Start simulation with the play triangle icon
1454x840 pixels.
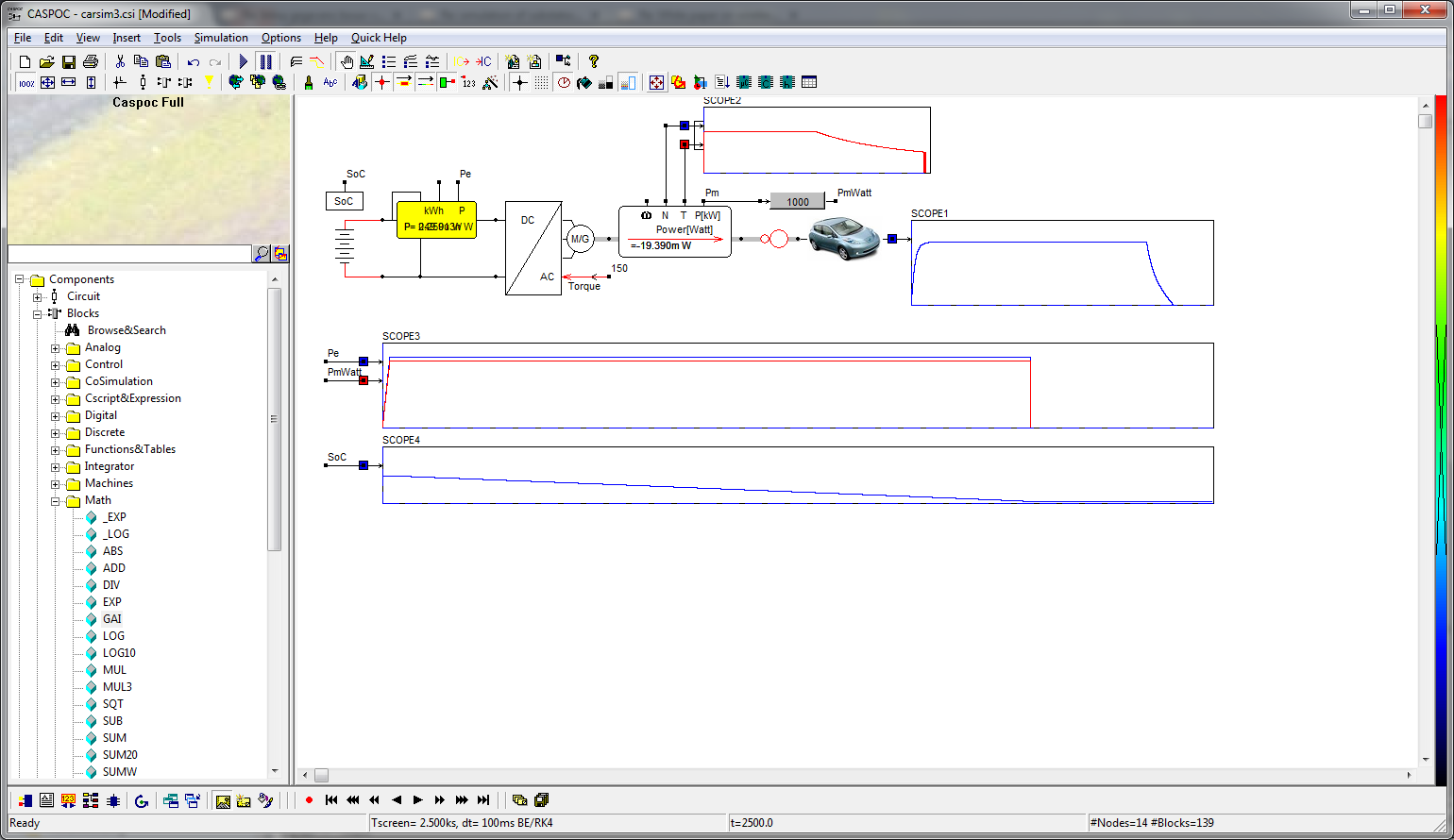click(244, 61)
